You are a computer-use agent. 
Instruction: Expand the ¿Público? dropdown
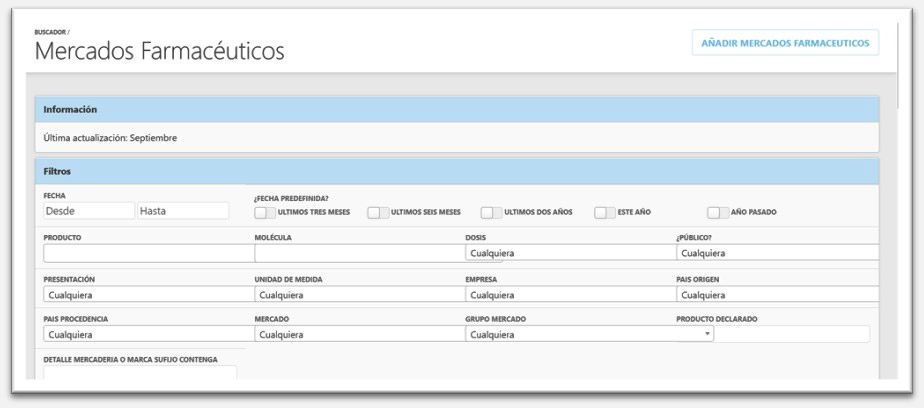pyautogui.click(x=777, y=253)
